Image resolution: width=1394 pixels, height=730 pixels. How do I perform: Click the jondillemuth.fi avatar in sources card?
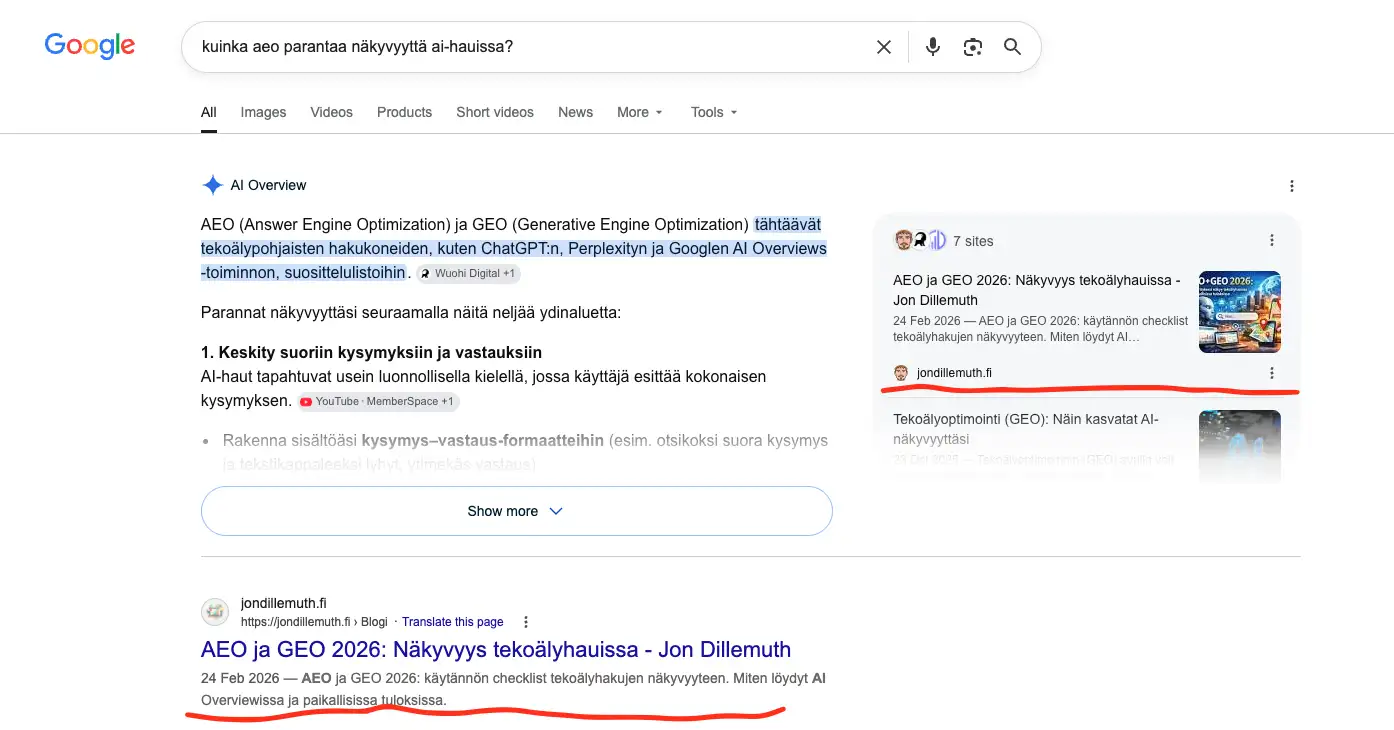click(x=901, y=373)
